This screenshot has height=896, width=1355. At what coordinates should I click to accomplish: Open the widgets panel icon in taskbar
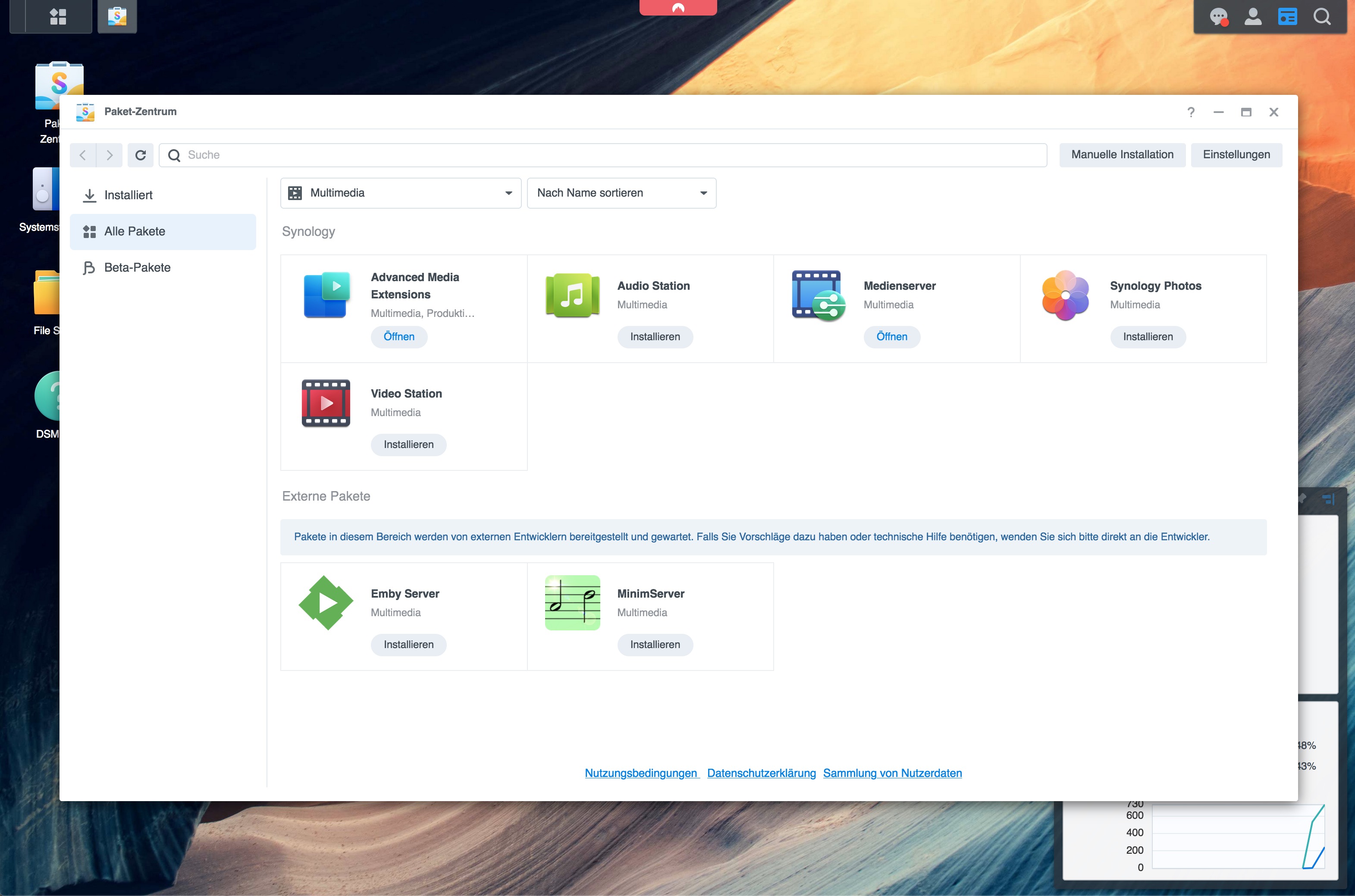[x=1287, y=16]
